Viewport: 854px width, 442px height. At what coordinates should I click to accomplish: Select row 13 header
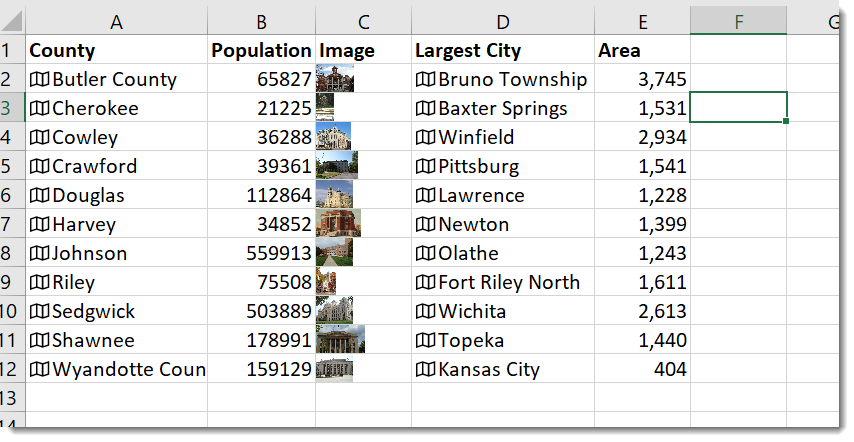click(12, 398)
